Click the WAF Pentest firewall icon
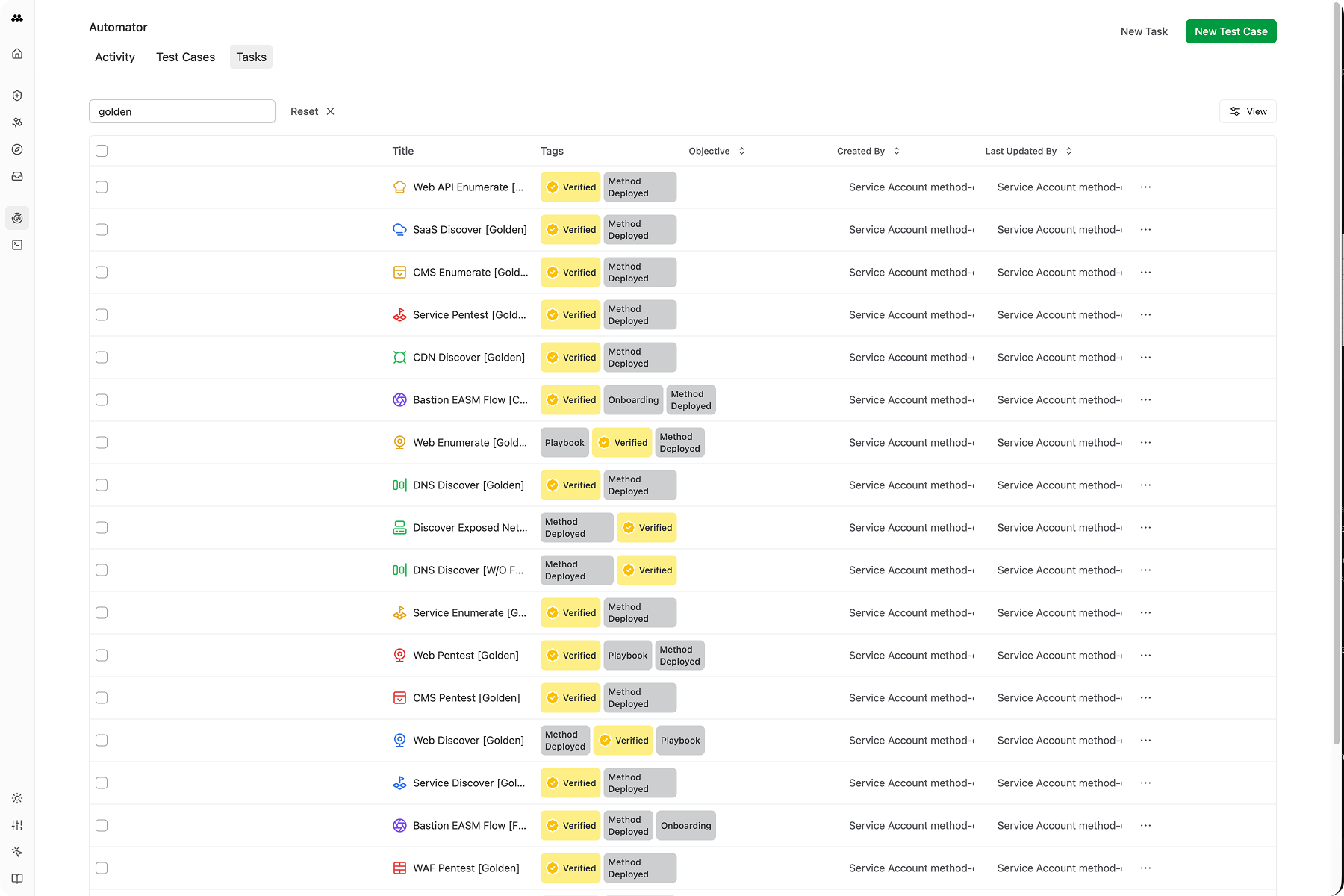 399,868
